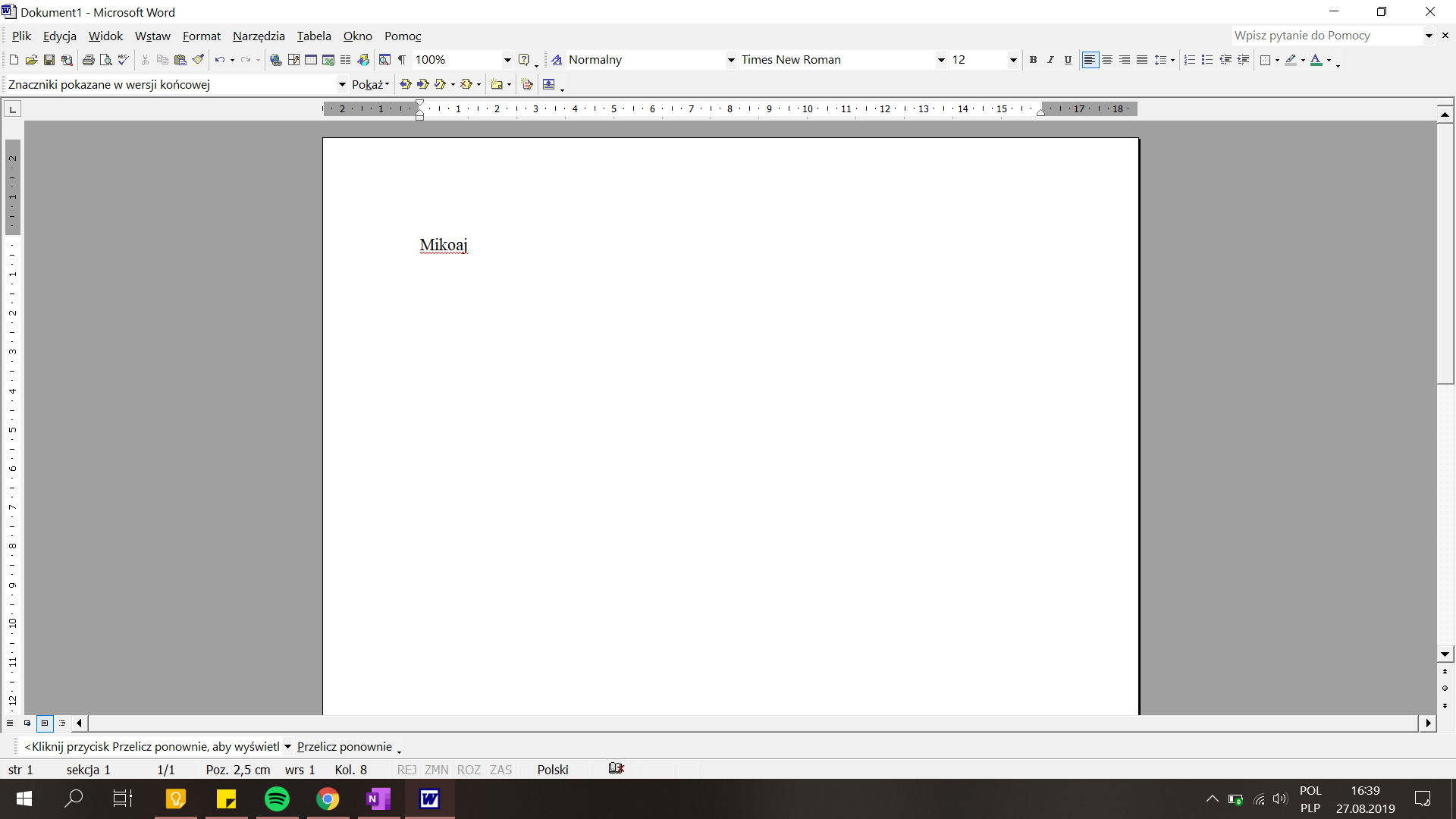The height and width of the screenshot is (819, 1456).
Task: Click the numbered list icon
Action: pyautogui.click(x=1190, y=60)
